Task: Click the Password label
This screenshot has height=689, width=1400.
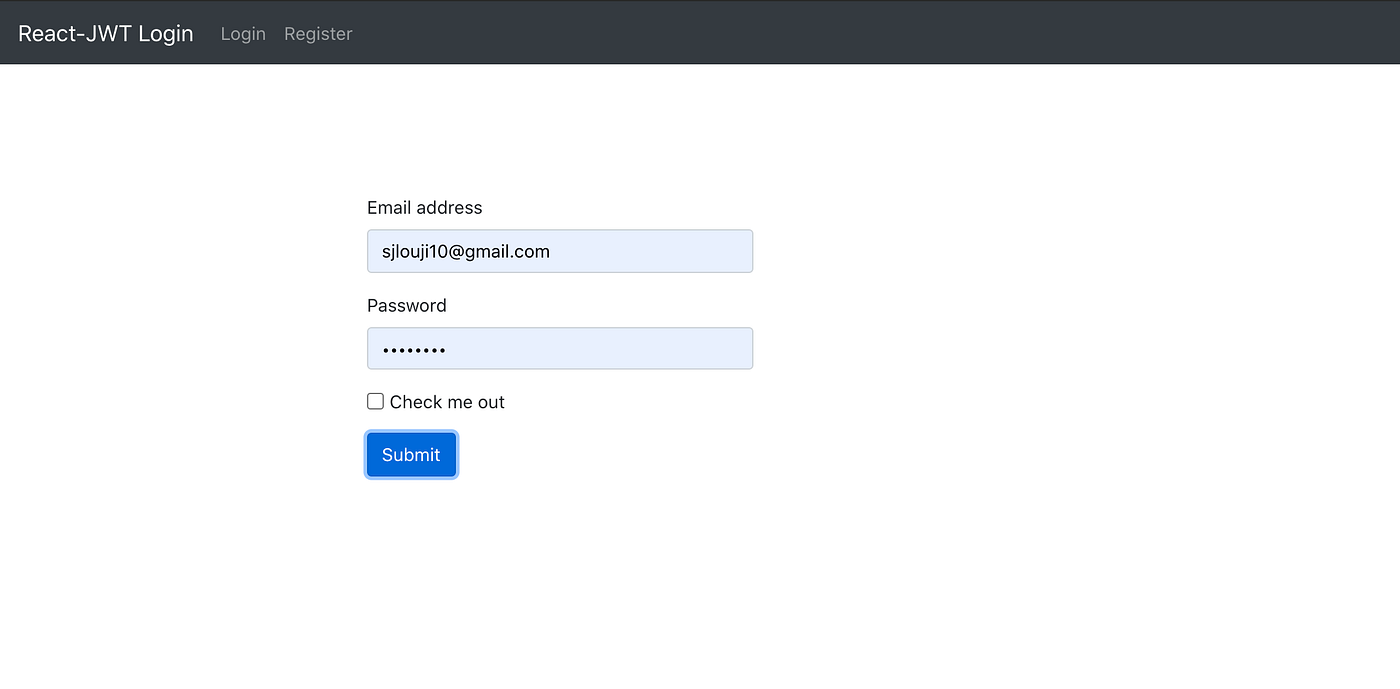Action: point(406,305)
